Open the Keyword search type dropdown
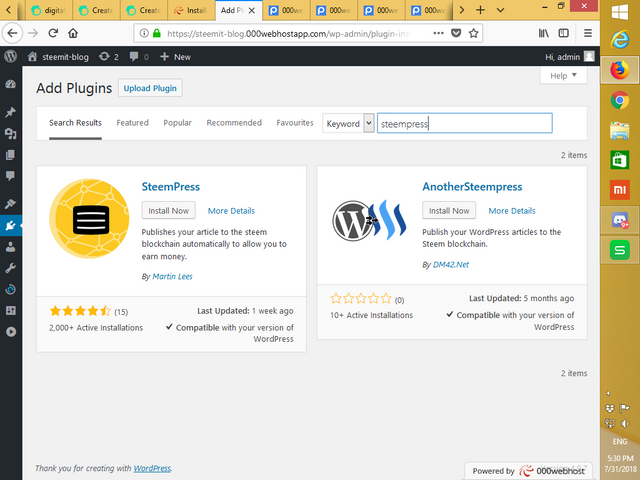This screenshot has height=480, width=640. 348,123
